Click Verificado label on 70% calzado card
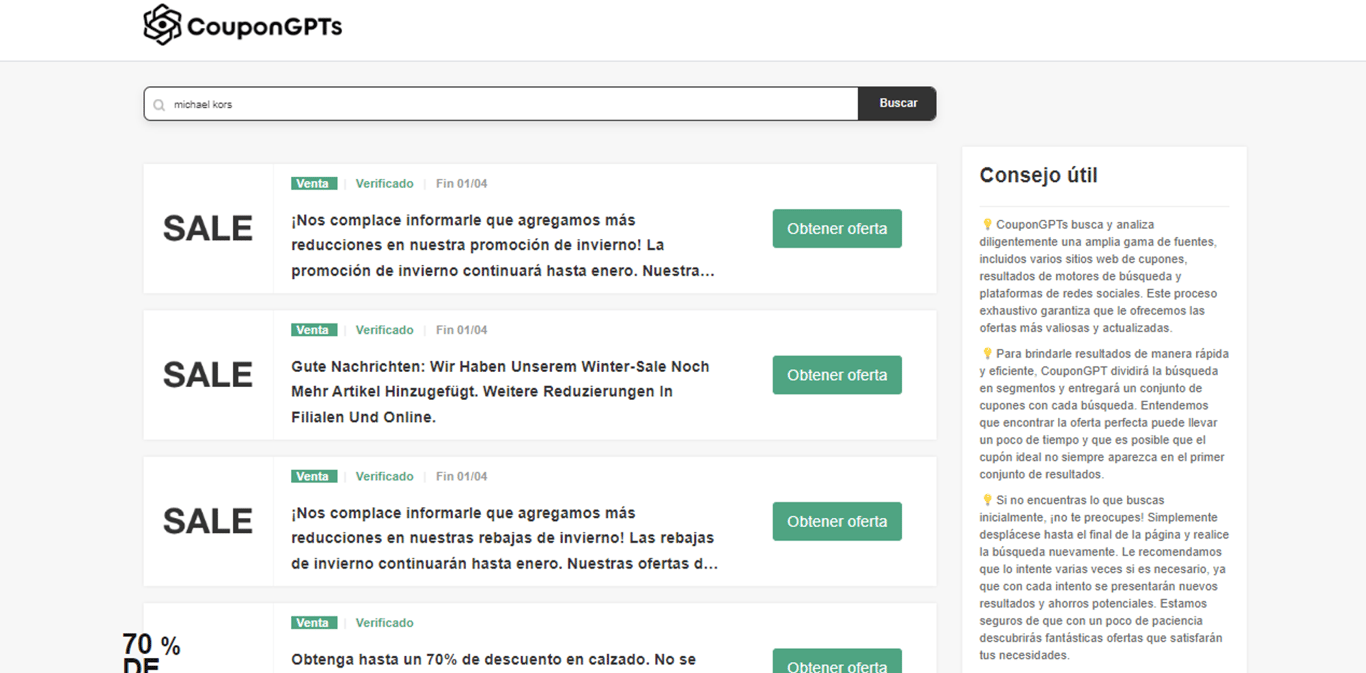This screenshot has height=673, width=1366. (x=385, y=623)
